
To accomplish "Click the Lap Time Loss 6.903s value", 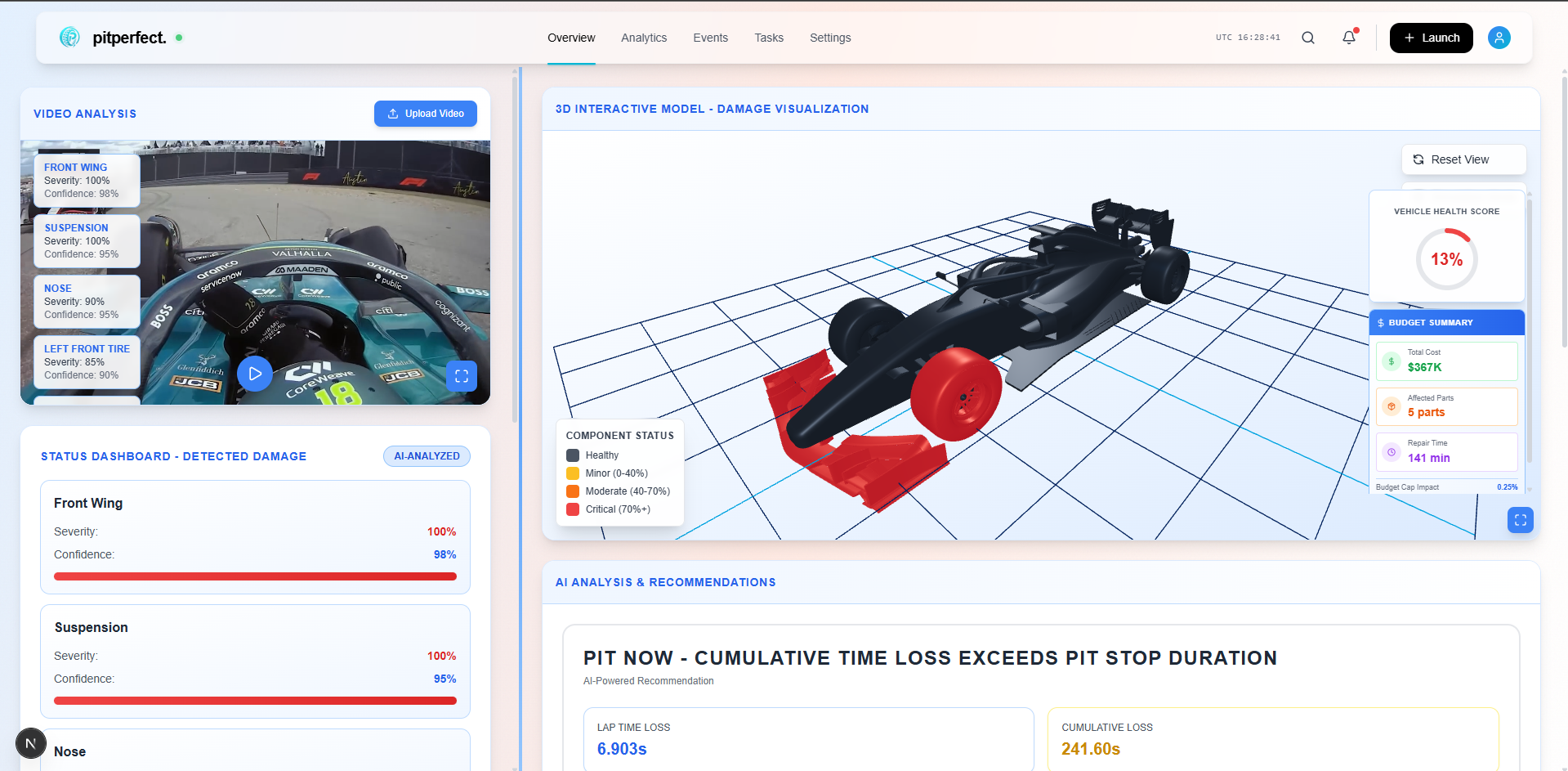I will coord(622,749).
